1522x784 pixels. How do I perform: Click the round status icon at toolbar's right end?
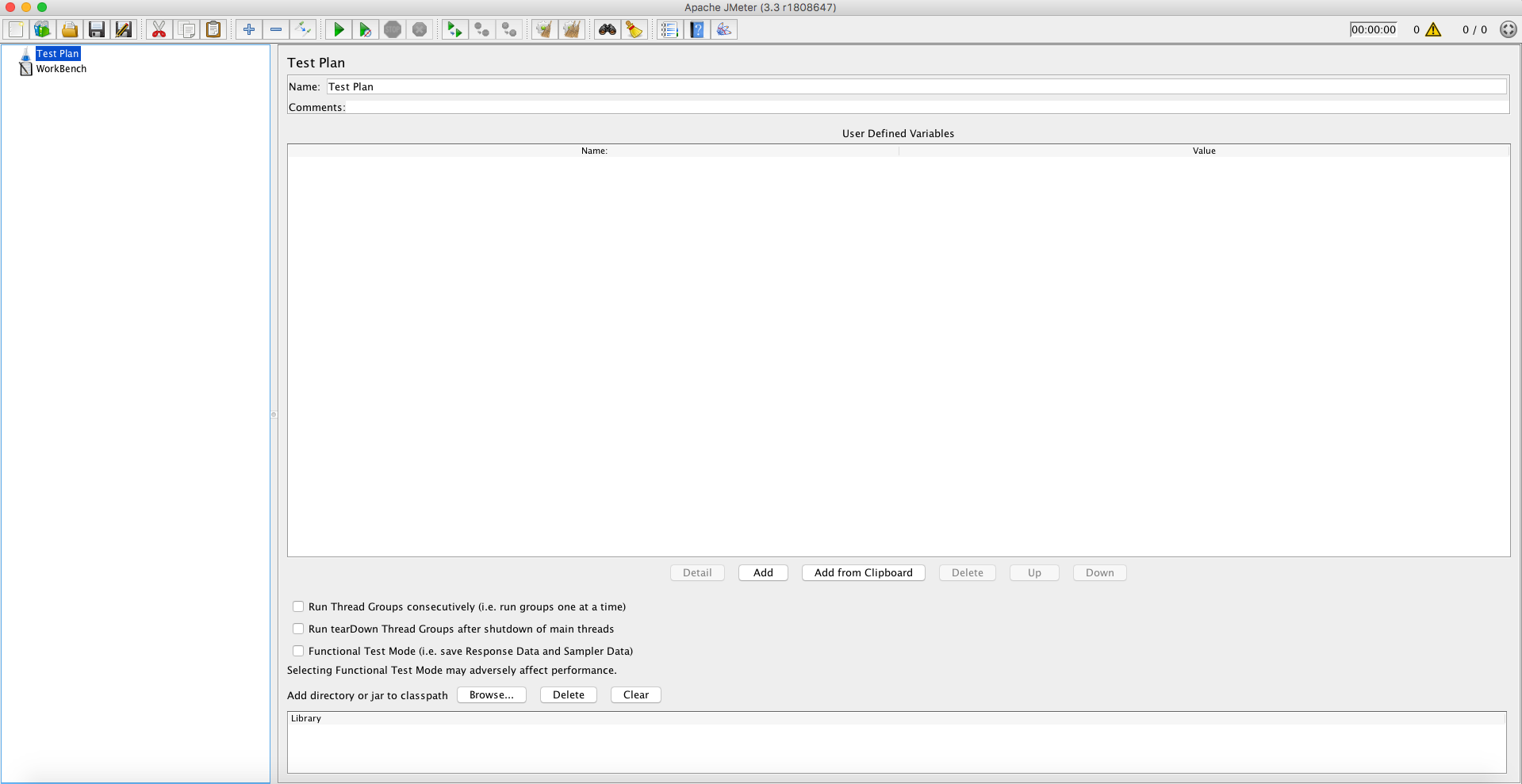pyautogui.click(x=1509, y=29)
